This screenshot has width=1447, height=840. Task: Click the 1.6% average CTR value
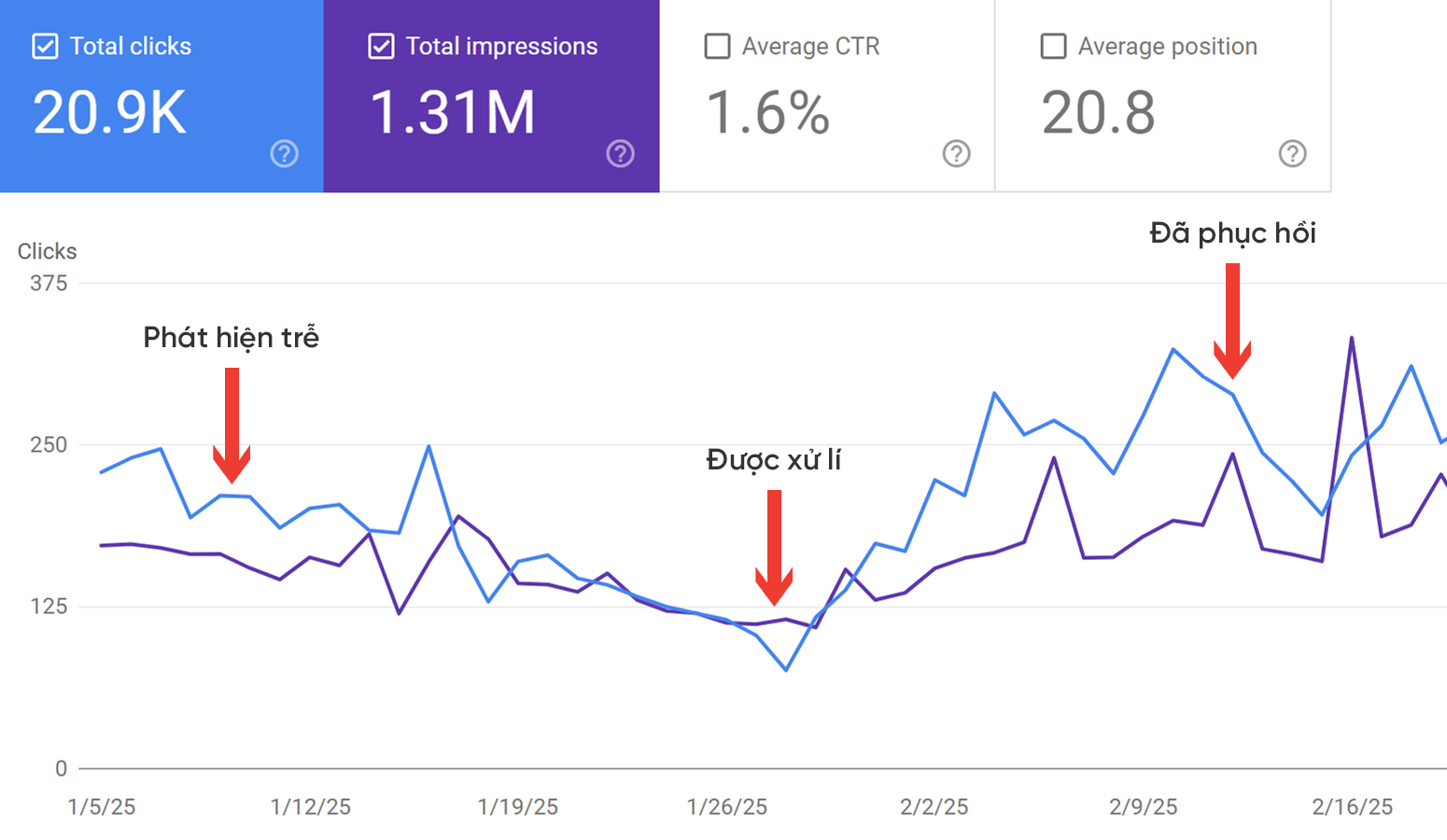pyautogui.click(x=767, y=113)
